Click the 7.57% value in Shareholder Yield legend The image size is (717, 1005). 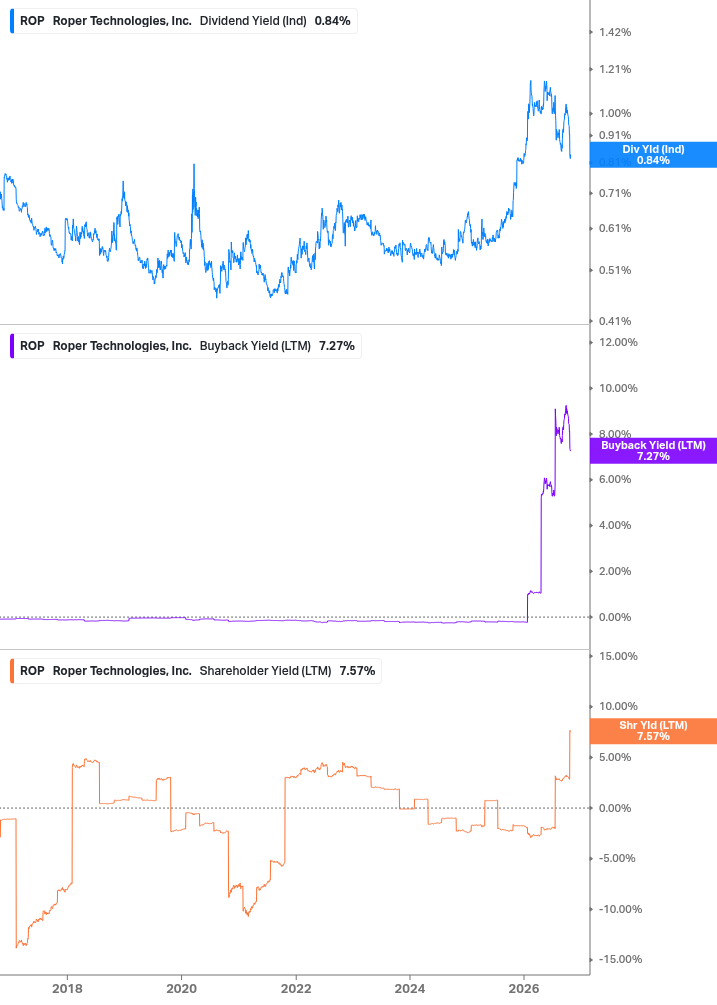(x=358, y=671)
